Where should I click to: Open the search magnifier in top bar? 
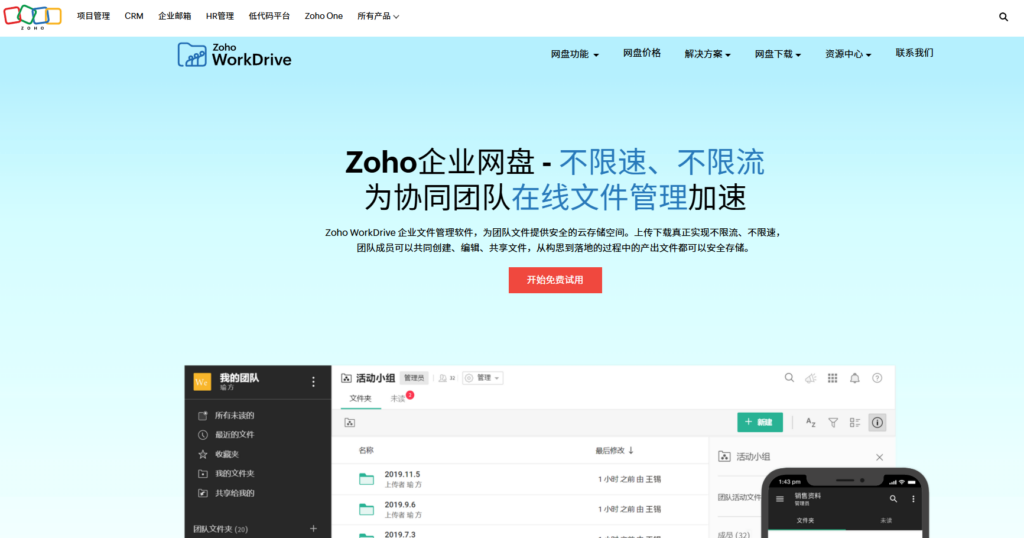pyautogui.click(x=1003, y=17)
